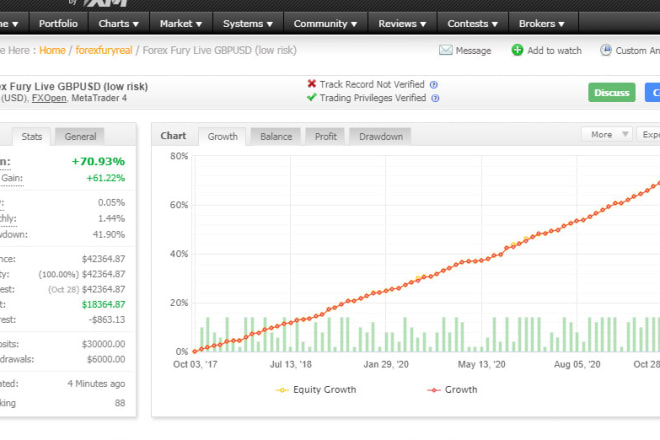Click the 0.05% daily value
660x440 pixels.
(x=111, y=203)
